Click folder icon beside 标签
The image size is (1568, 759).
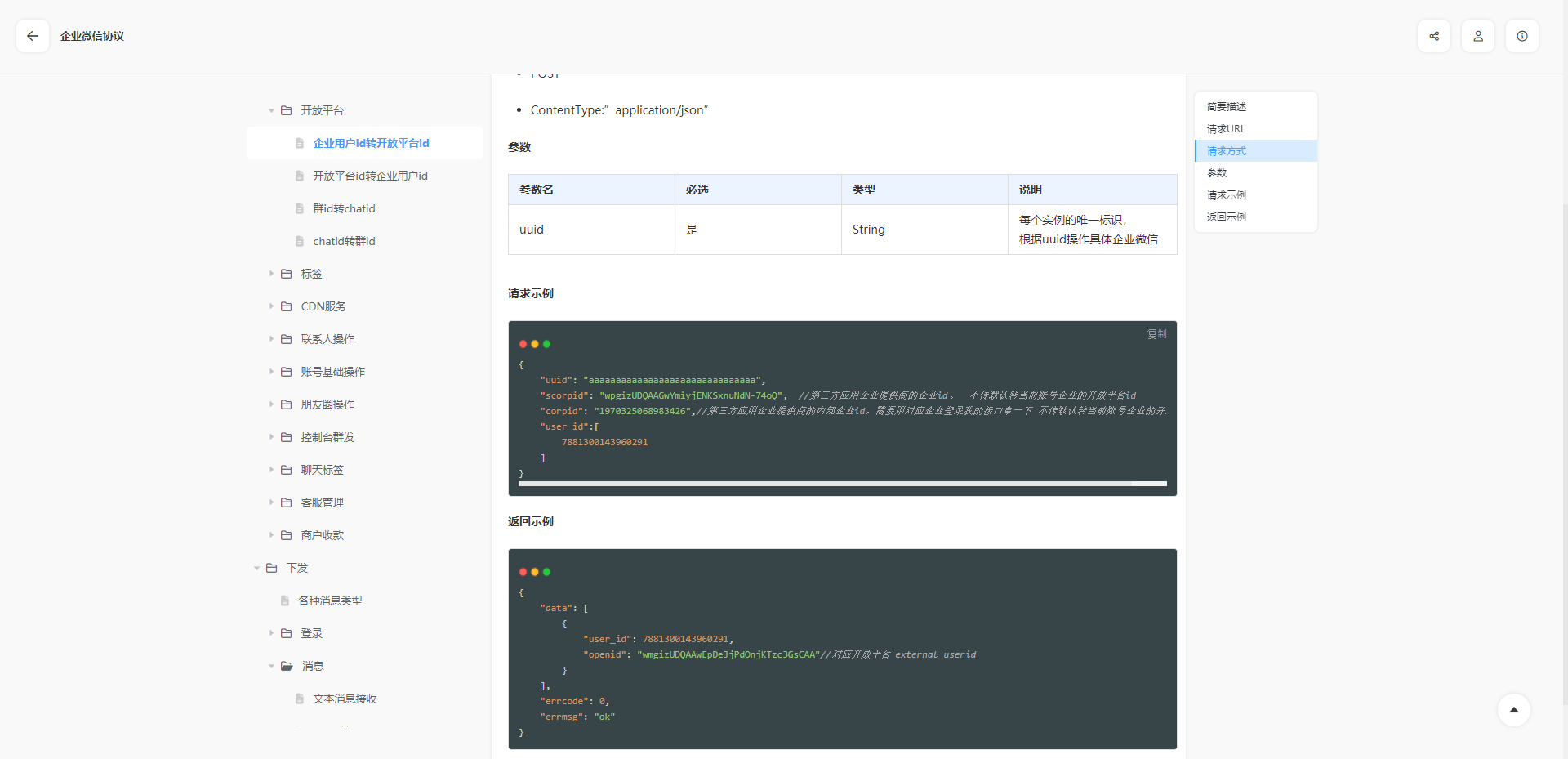click(x=287, y=274)
